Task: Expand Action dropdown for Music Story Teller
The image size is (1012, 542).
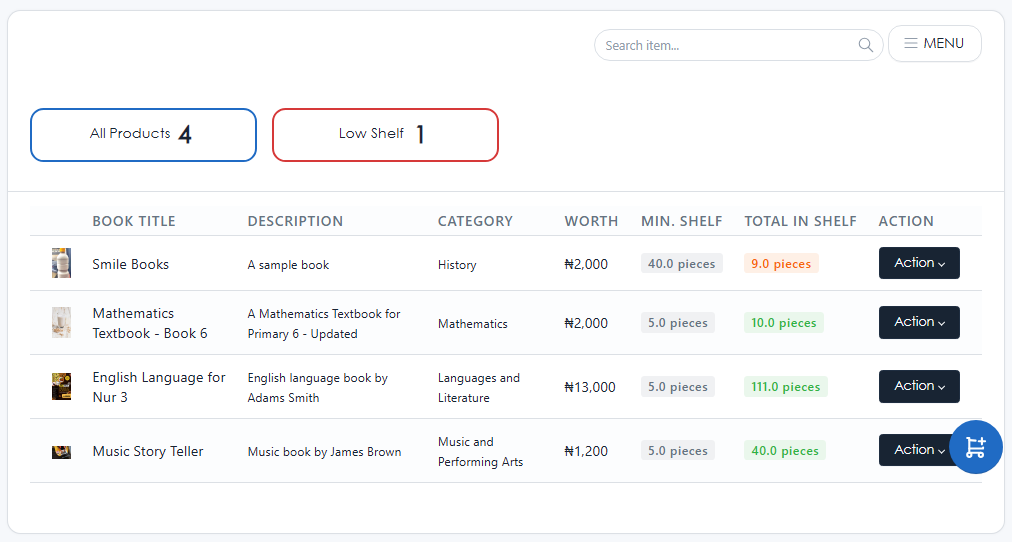Action: pos(911,450)
